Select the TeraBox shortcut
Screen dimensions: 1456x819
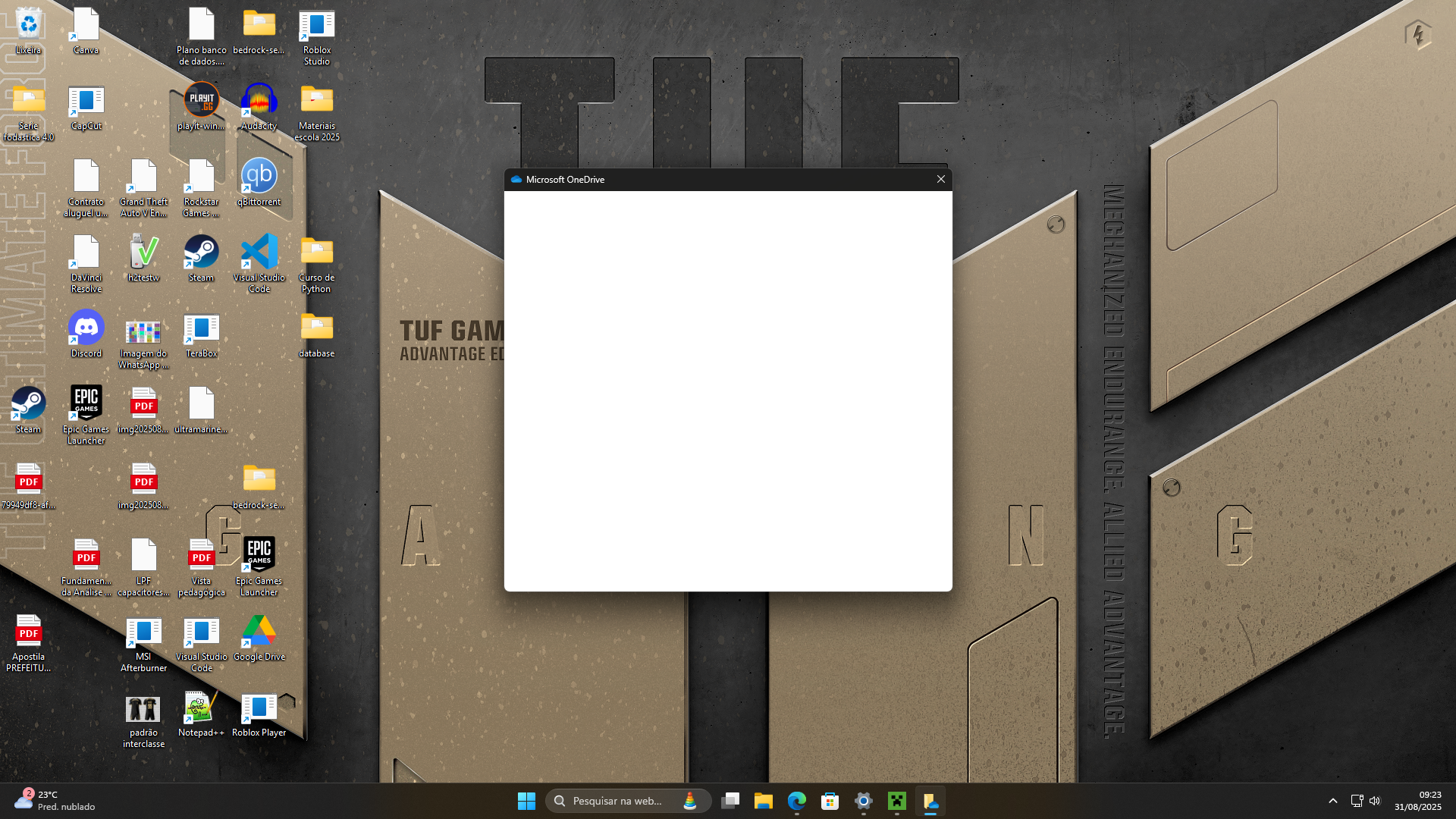[x=201, y=335]
